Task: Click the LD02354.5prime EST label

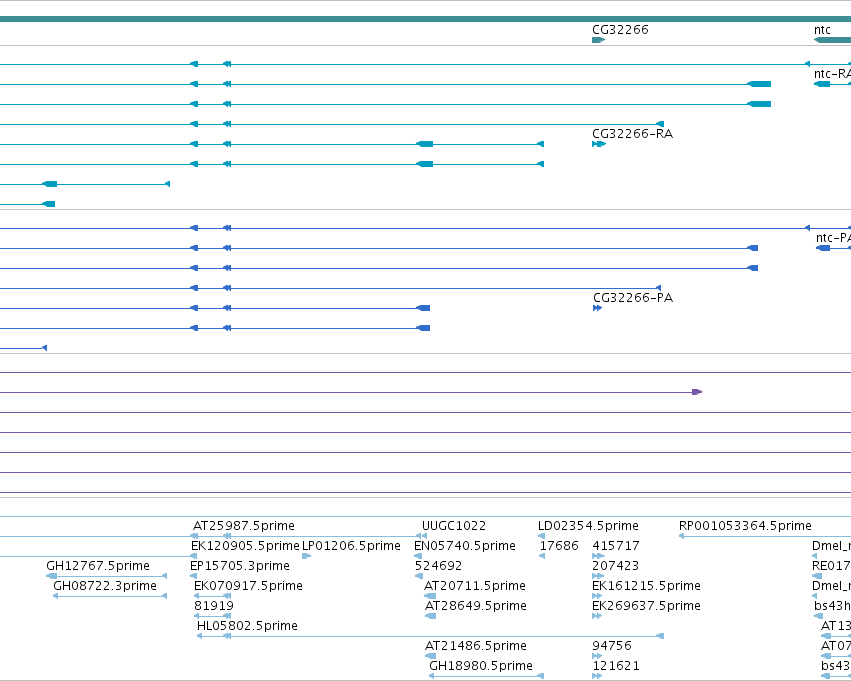Action: (x=588, y=526)
